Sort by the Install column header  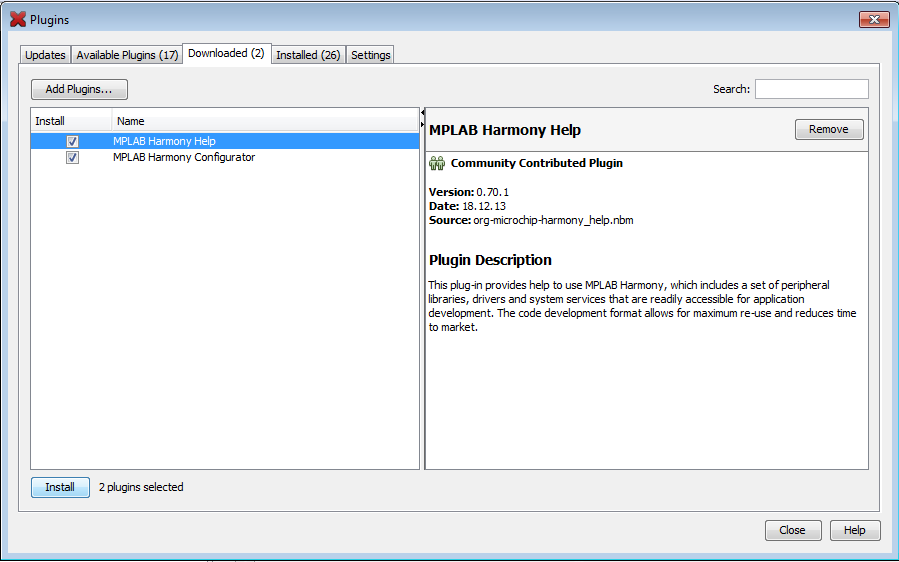pyautogui.click(x=71, y=121)
